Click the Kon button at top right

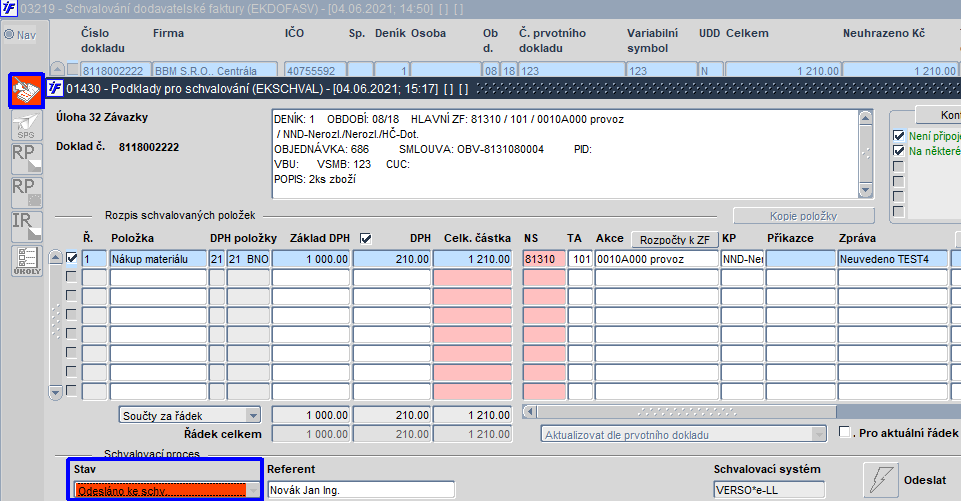pyautogui.click(x=938, y=115)
